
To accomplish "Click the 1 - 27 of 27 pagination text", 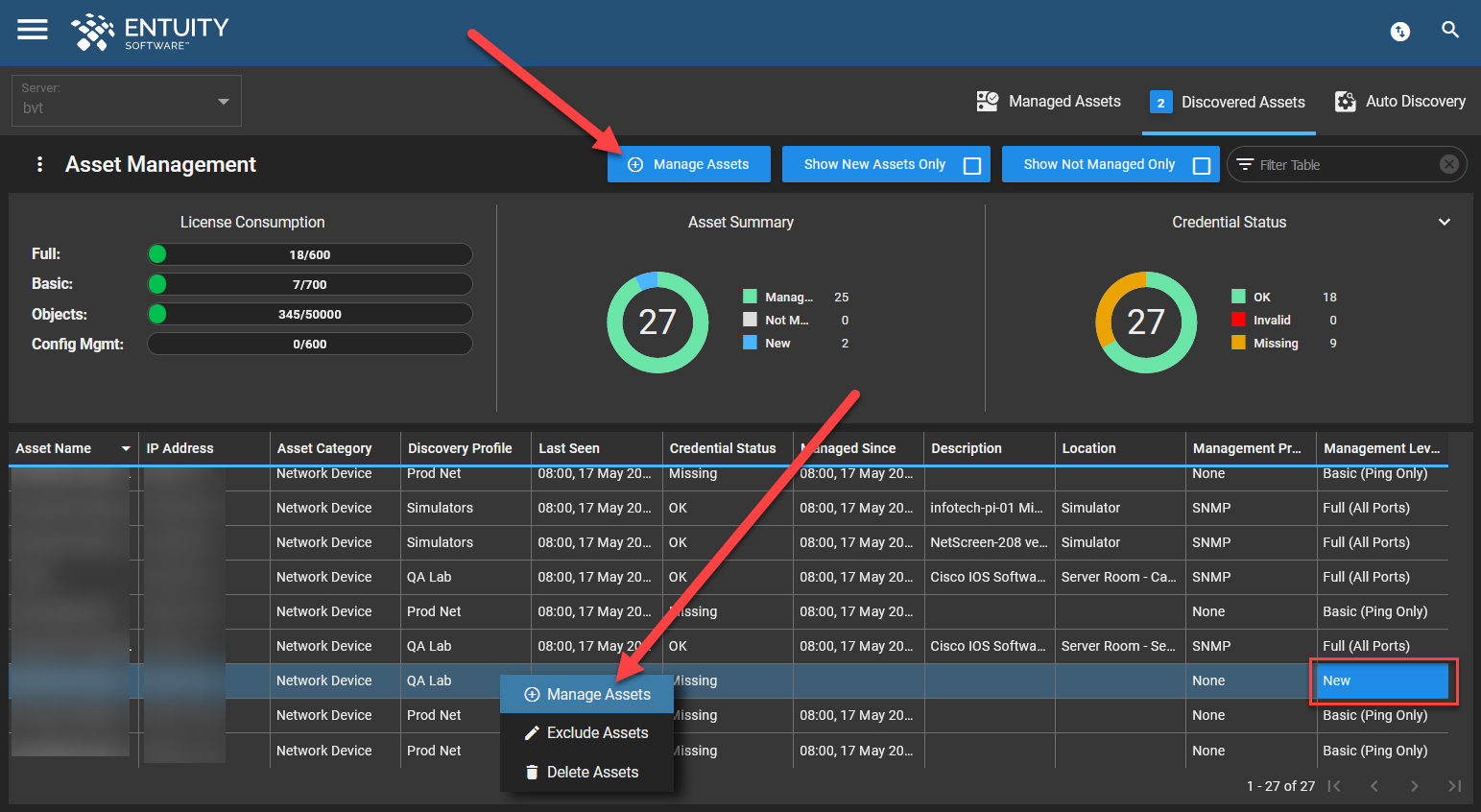I will 1280,786.
